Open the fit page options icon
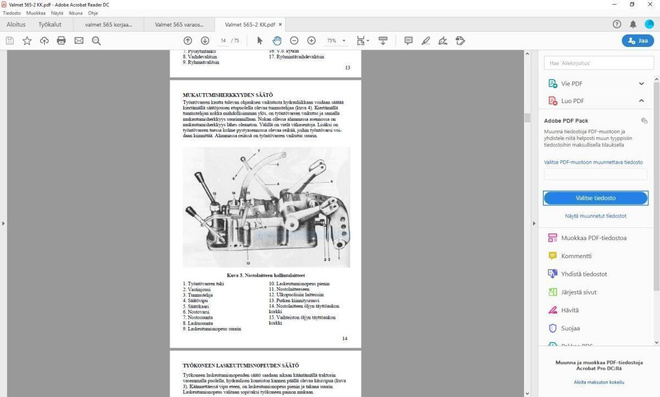Screen dimensions: 660x397 tap(362, 41)
